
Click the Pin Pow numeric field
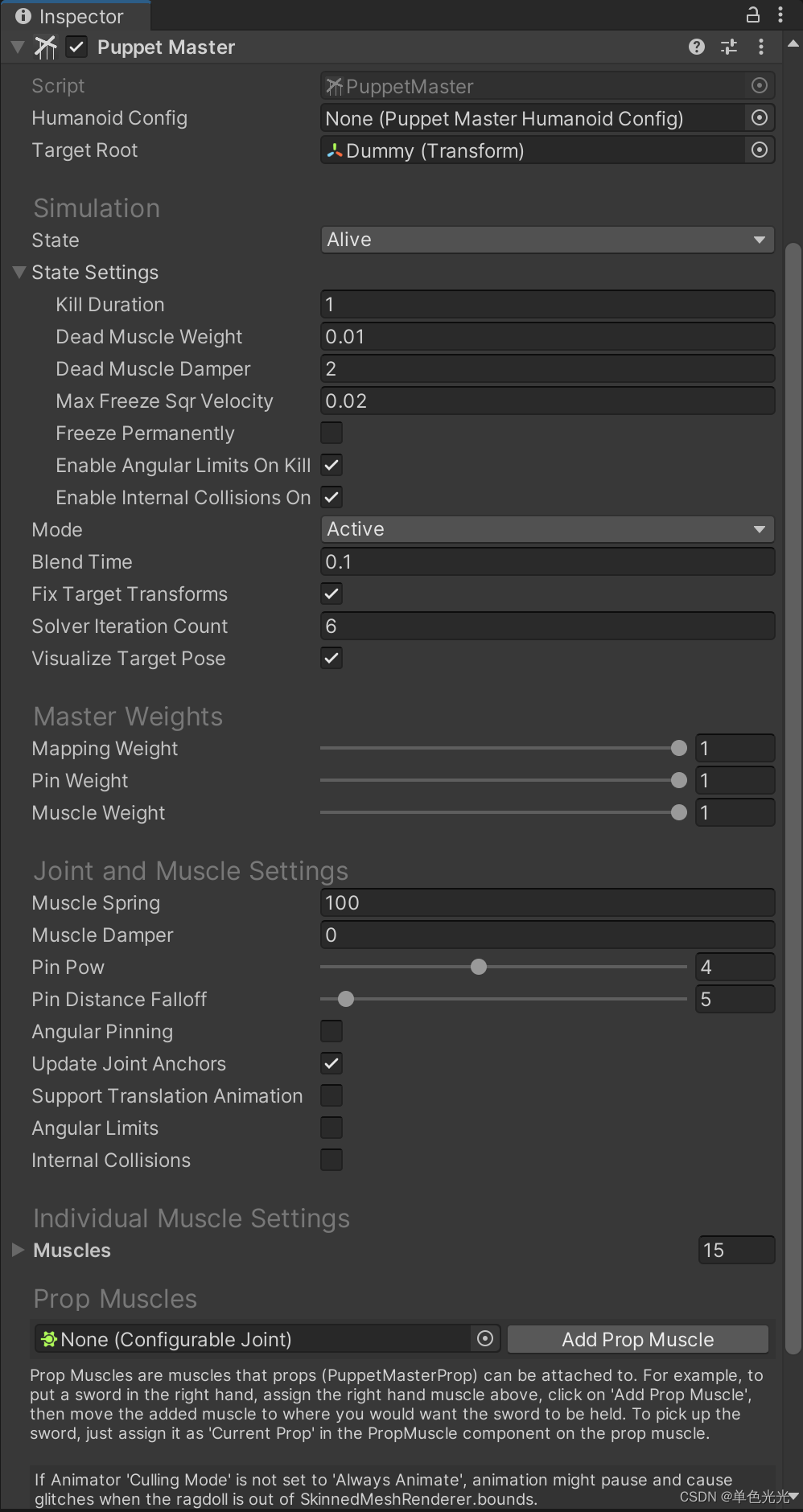pos(735,967)
